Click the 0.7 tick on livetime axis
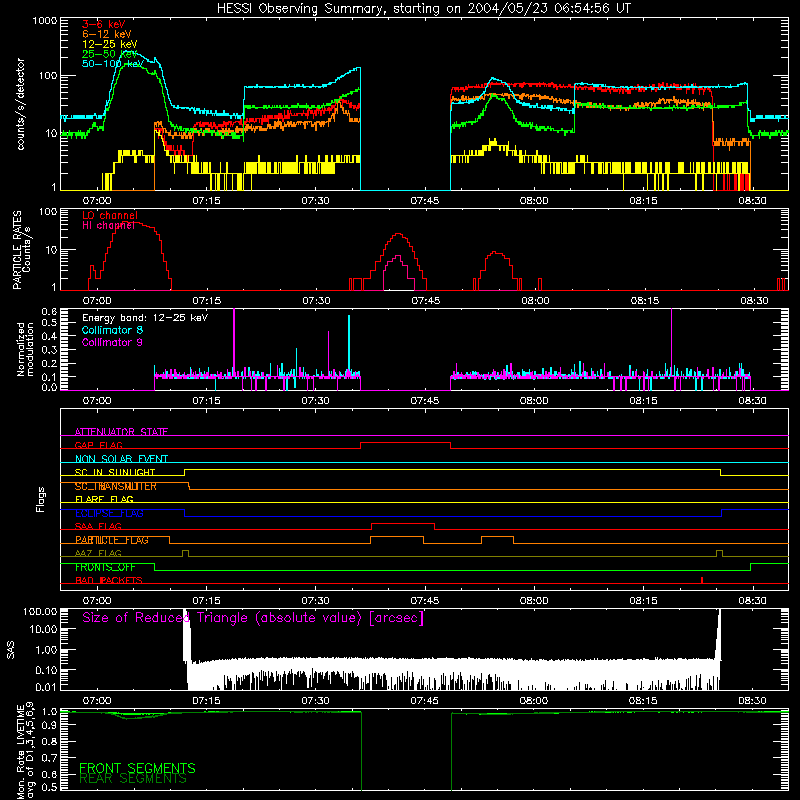 pos(49,758)
